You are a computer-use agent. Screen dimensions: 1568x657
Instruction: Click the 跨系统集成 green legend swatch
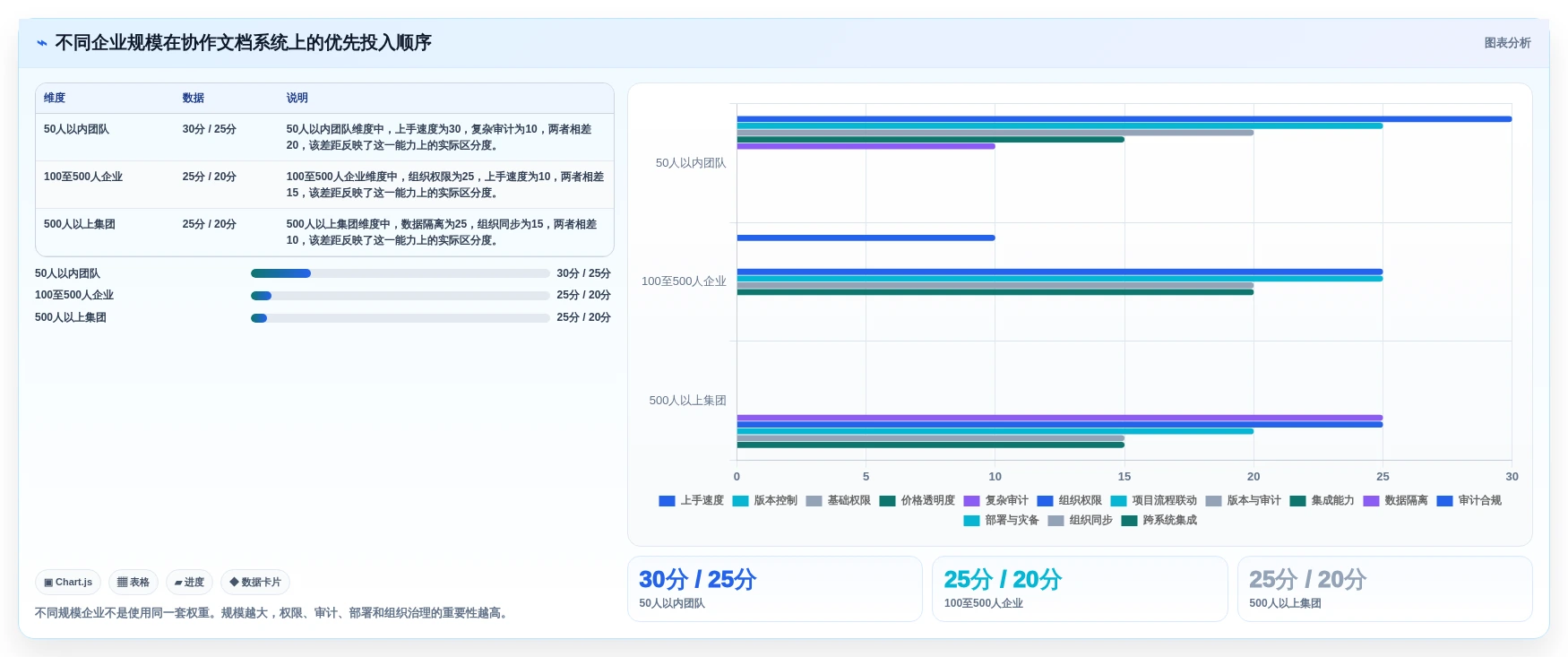click(1129, 521)
